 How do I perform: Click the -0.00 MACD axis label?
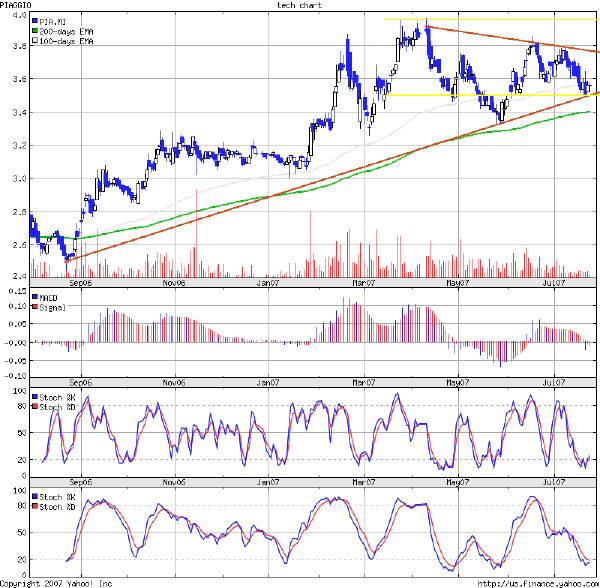click(16, 343)
